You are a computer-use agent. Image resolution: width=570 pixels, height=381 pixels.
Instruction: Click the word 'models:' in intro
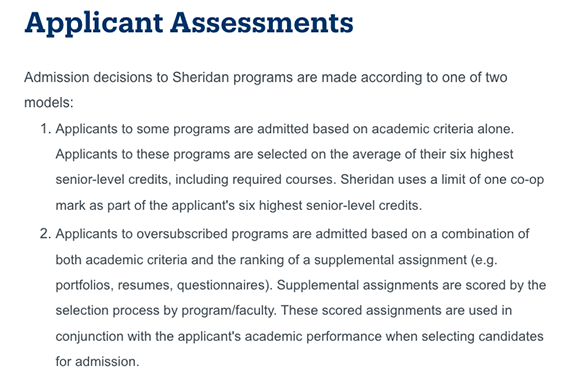coord(49,103)
